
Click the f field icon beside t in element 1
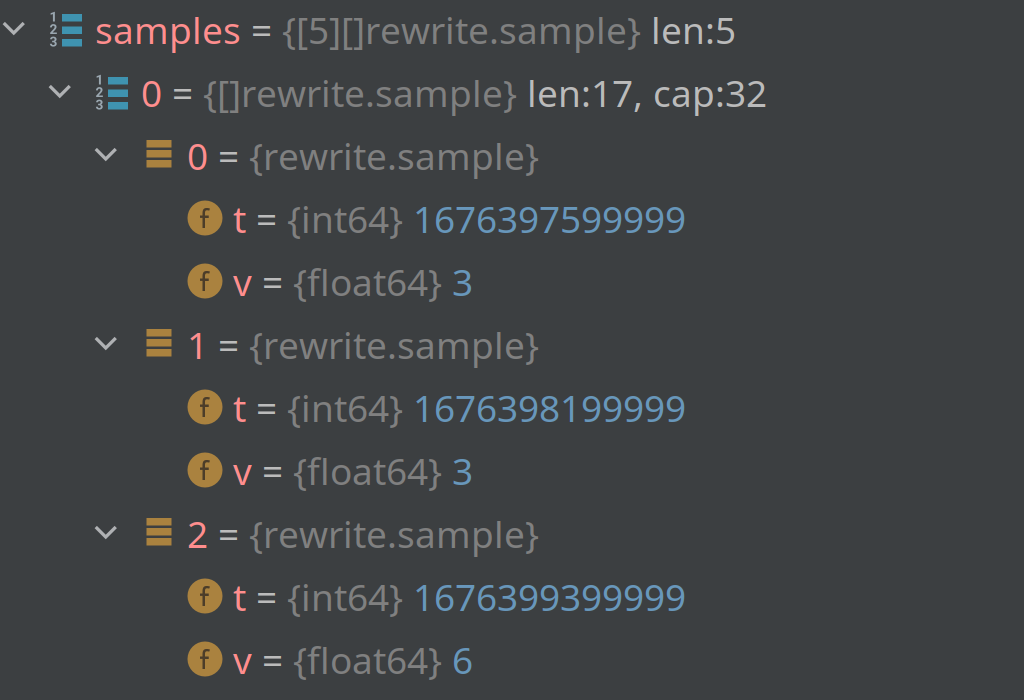click(x=205, y=408)
